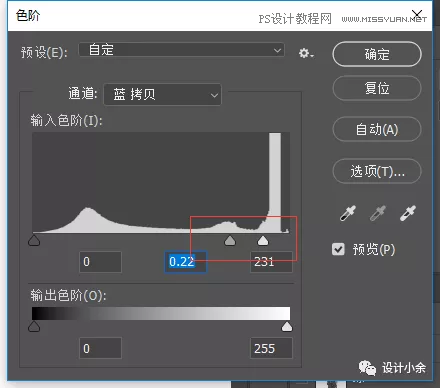Click the 选项(T)... options button

tap(377, 171)
